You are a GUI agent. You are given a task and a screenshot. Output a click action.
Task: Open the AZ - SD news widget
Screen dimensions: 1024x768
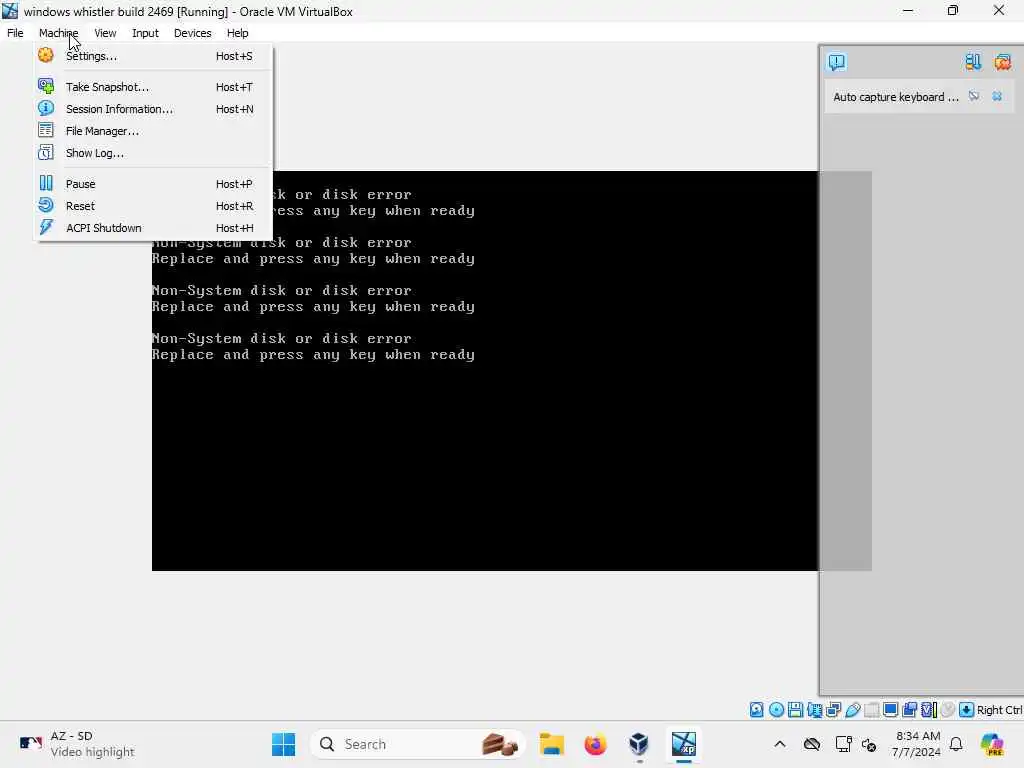(x=77, y=744)
